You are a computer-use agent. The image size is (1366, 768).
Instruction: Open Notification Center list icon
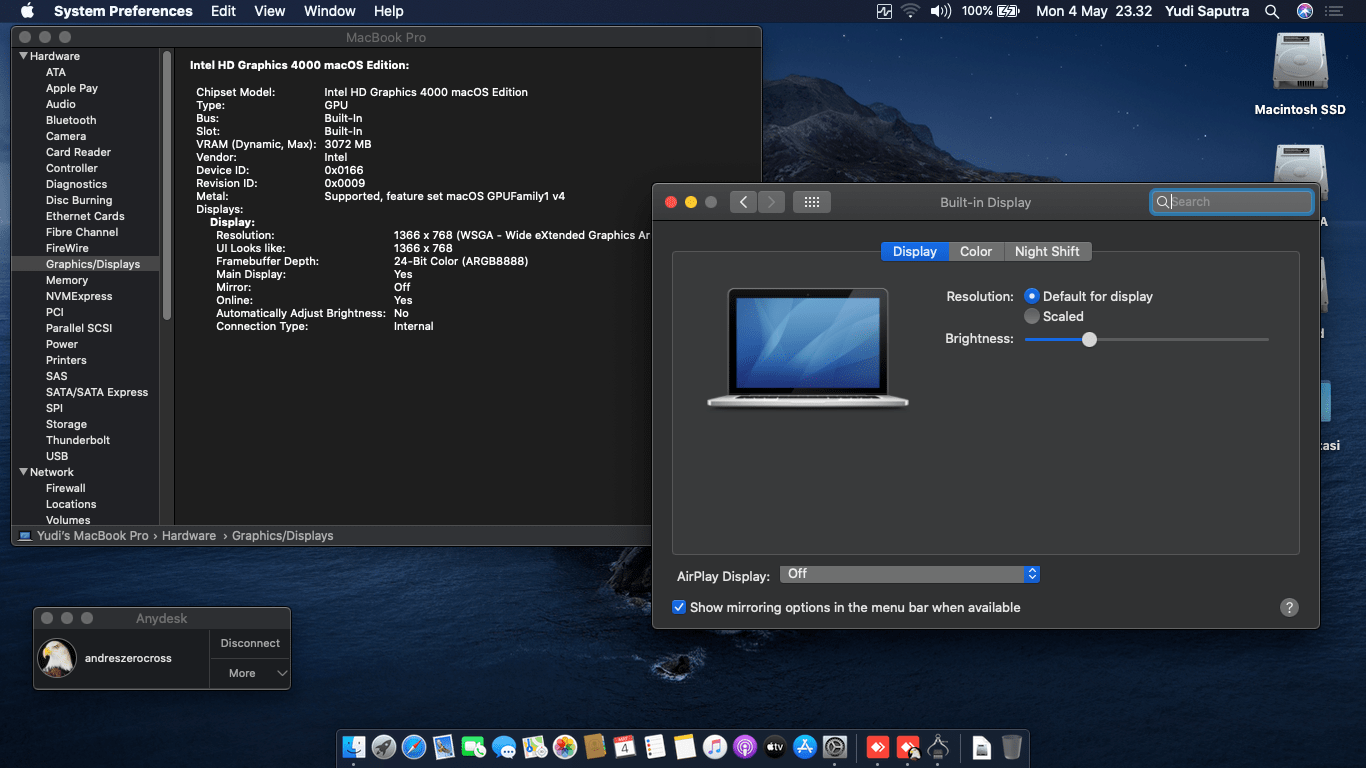(x=1334, y=11)
